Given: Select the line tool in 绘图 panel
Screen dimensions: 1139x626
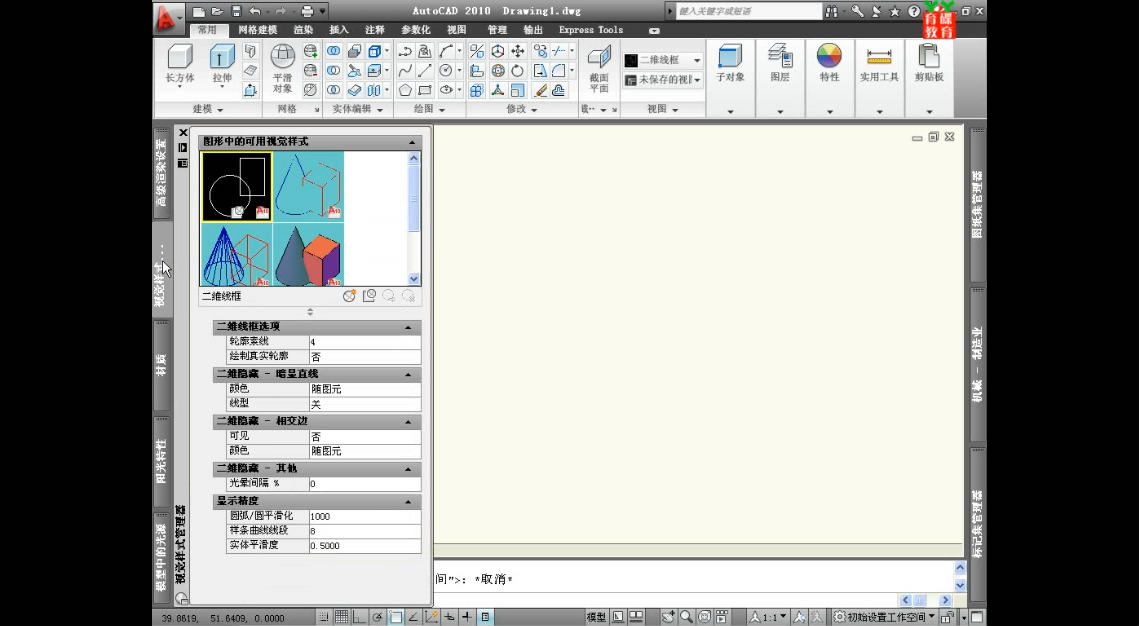Looking at the screenshot, I should (x=425, y=70).
